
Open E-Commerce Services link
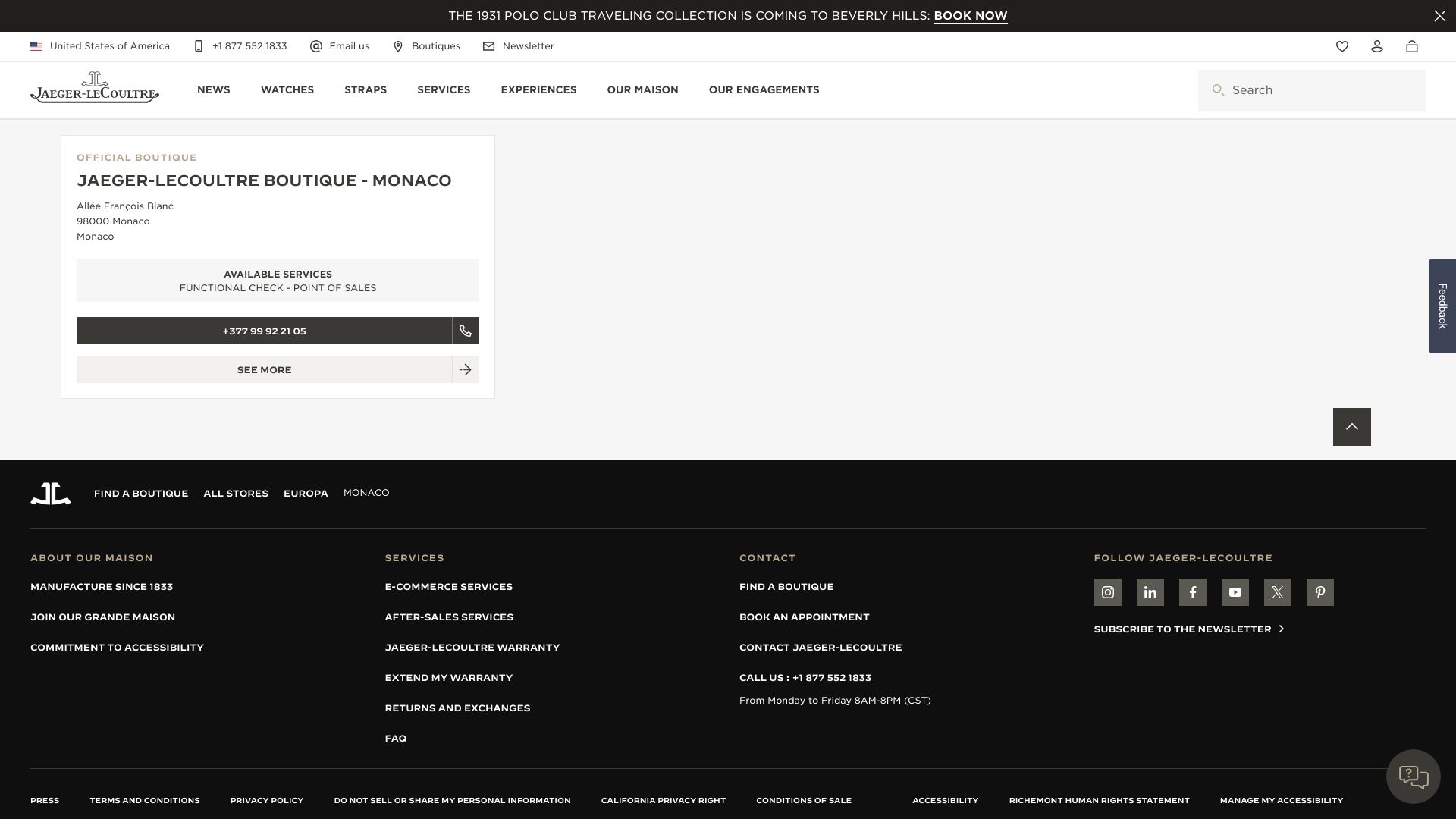pos(449,587)
